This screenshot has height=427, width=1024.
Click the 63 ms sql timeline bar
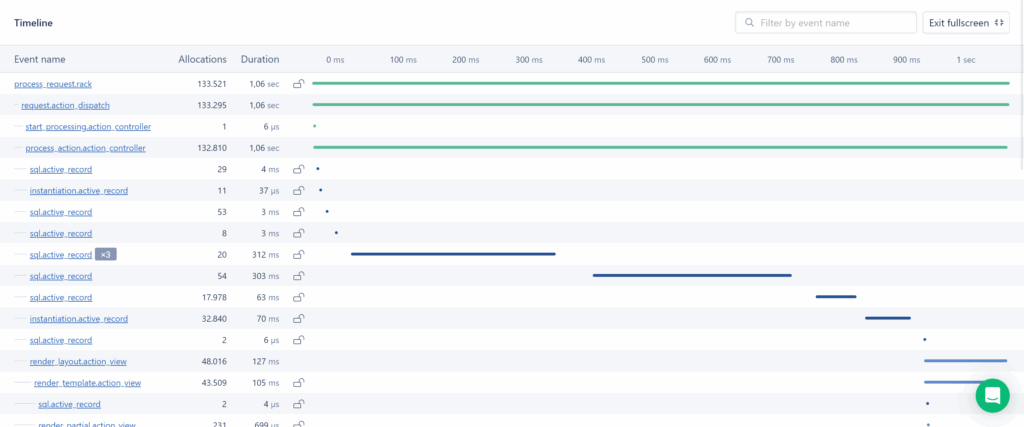(x=836, y=296)
